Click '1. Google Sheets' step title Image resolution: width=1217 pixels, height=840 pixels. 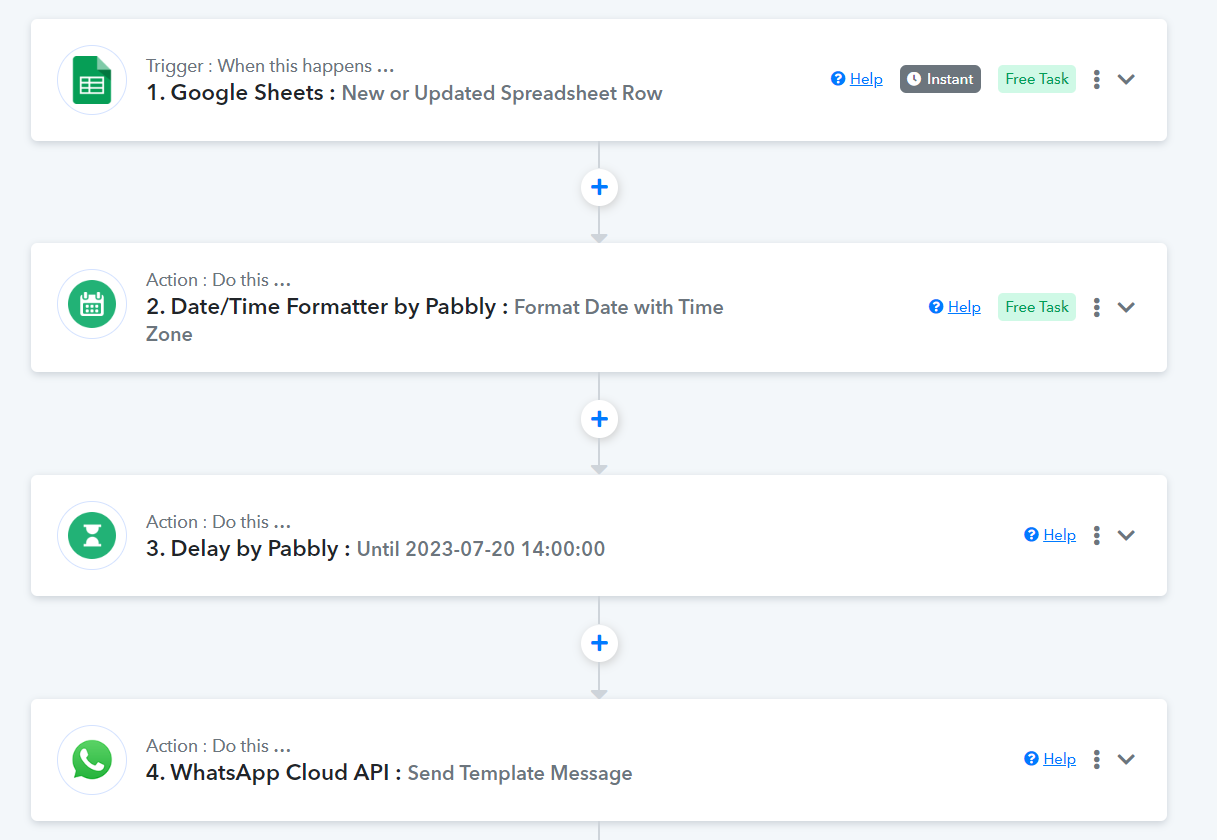pos(240,93)
